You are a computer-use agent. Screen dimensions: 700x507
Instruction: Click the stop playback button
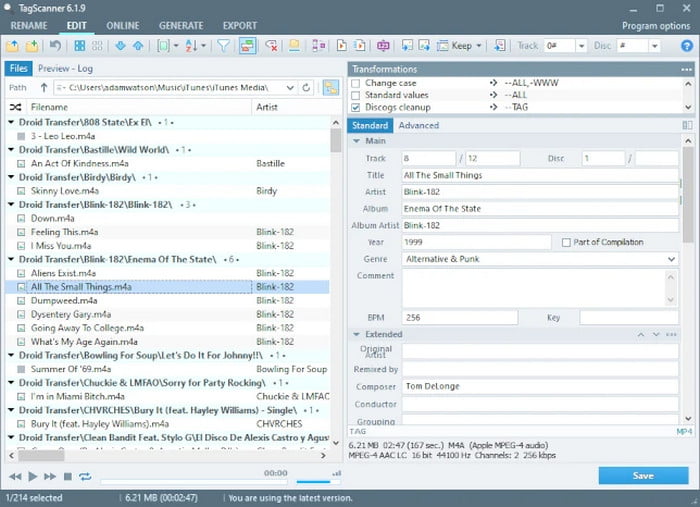coord(68,477)
